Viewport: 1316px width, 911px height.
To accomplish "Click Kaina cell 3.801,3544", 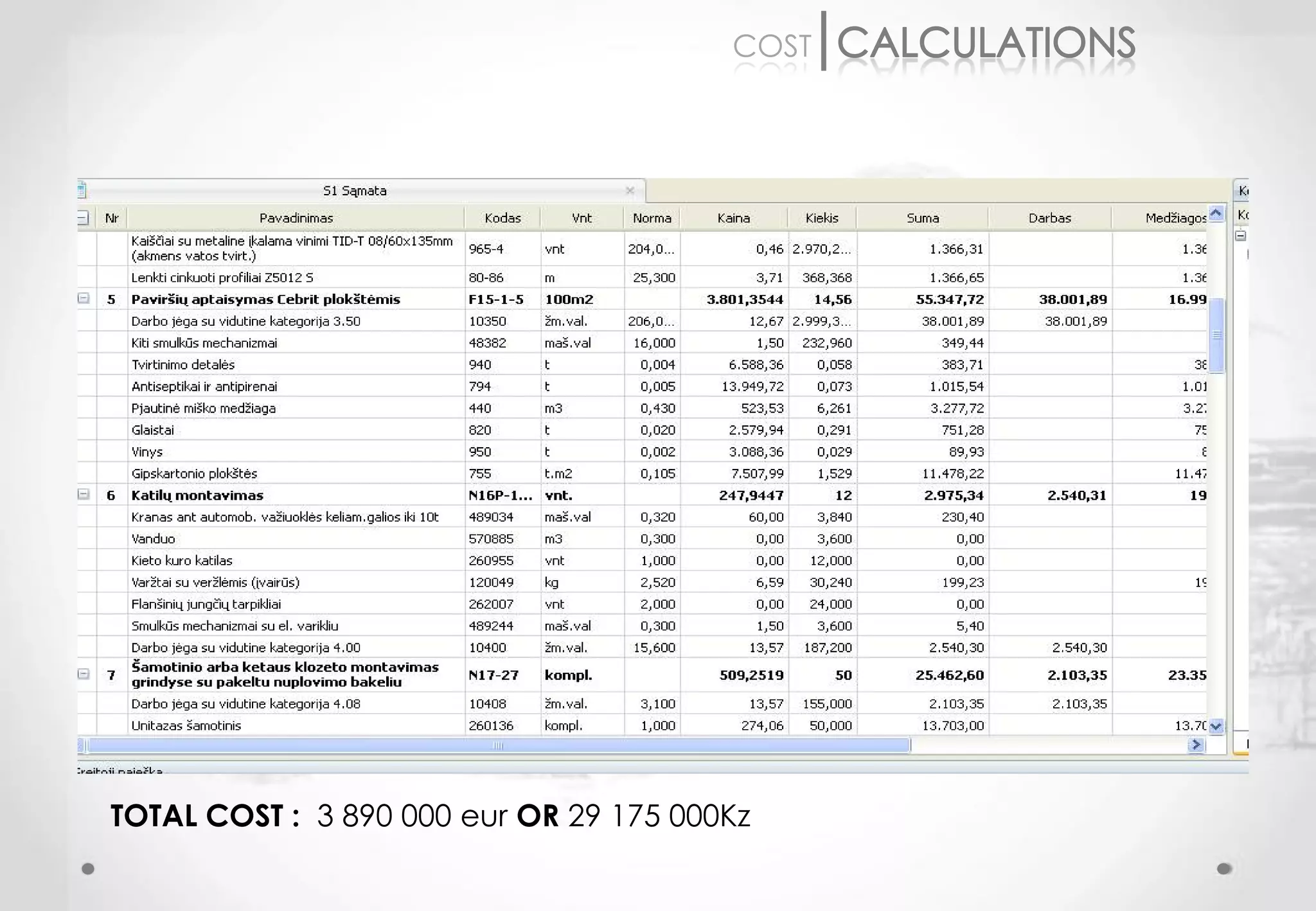I will pyautogui.click(x=734, y=299).
